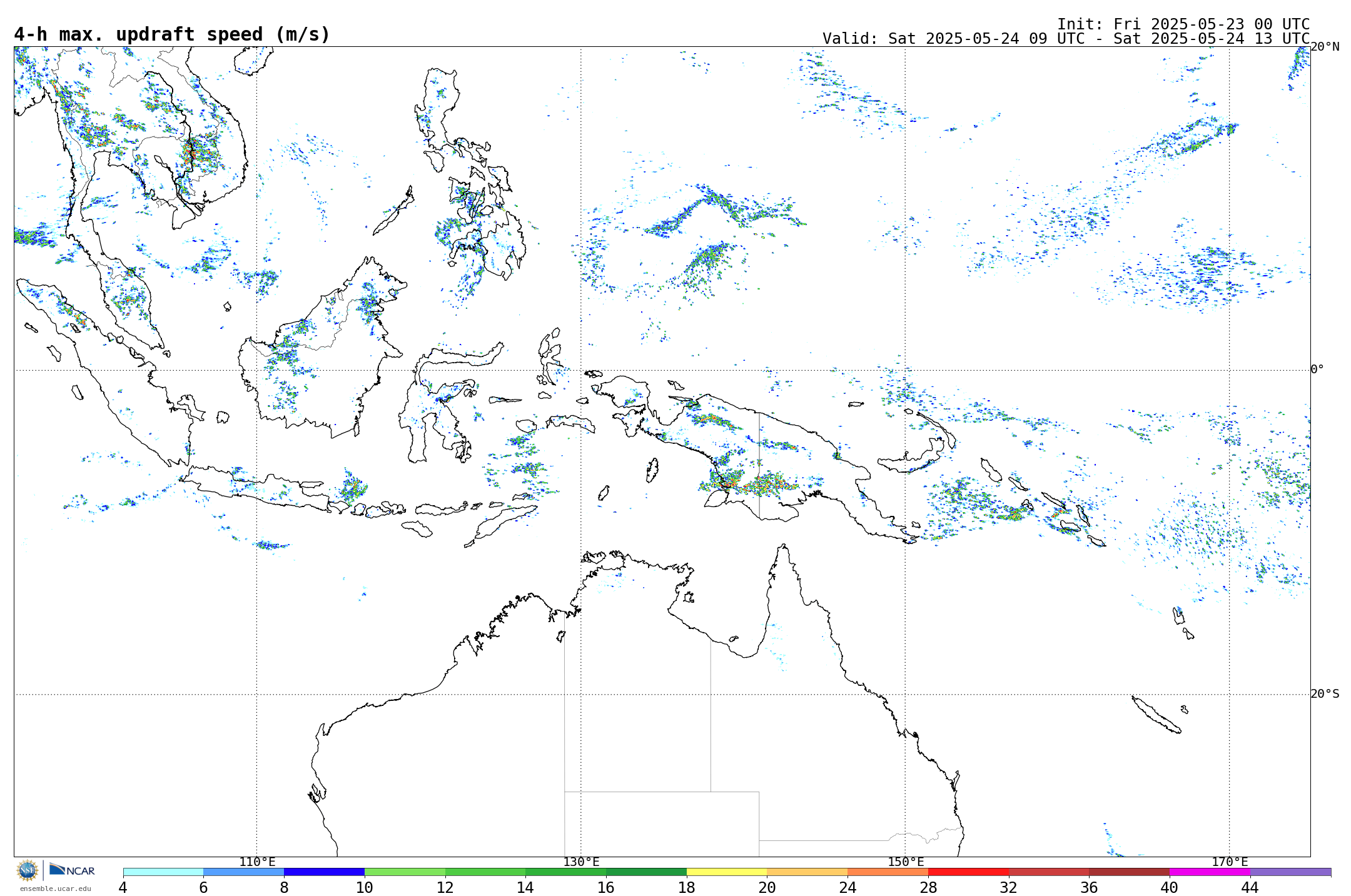Click the 130°E longitude label
The height and width of the screenshot is (896, 1351).
point(581,862)
